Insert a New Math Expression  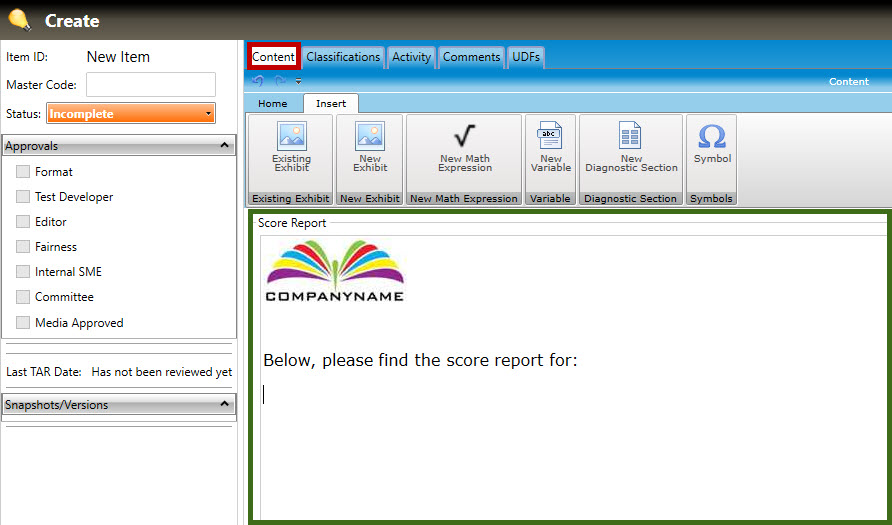(464, 137)
